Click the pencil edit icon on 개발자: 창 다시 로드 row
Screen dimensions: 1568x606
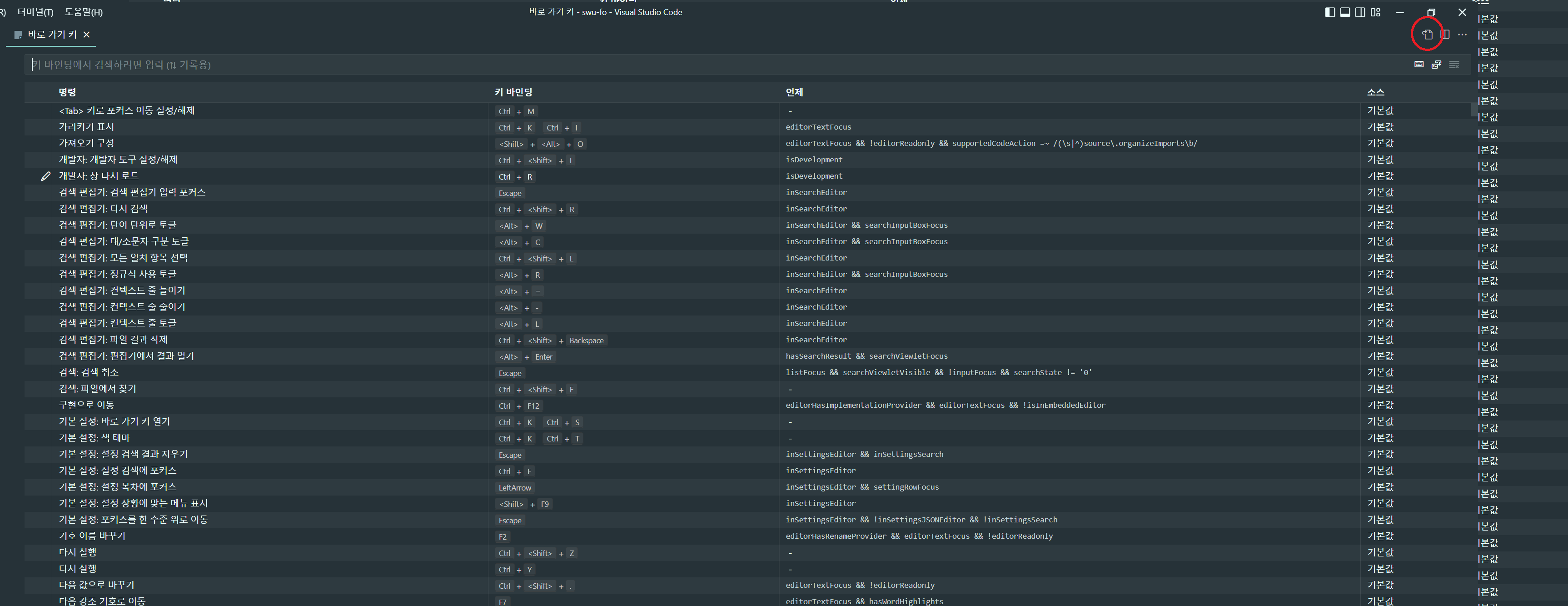point(45,177)
